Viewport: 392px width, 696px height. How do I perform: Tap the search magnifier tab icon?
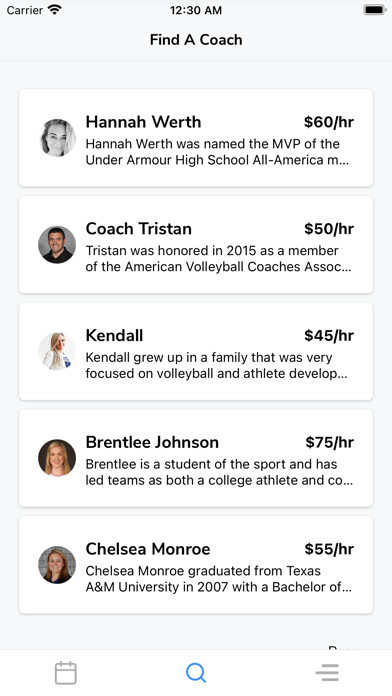(196, 672)
